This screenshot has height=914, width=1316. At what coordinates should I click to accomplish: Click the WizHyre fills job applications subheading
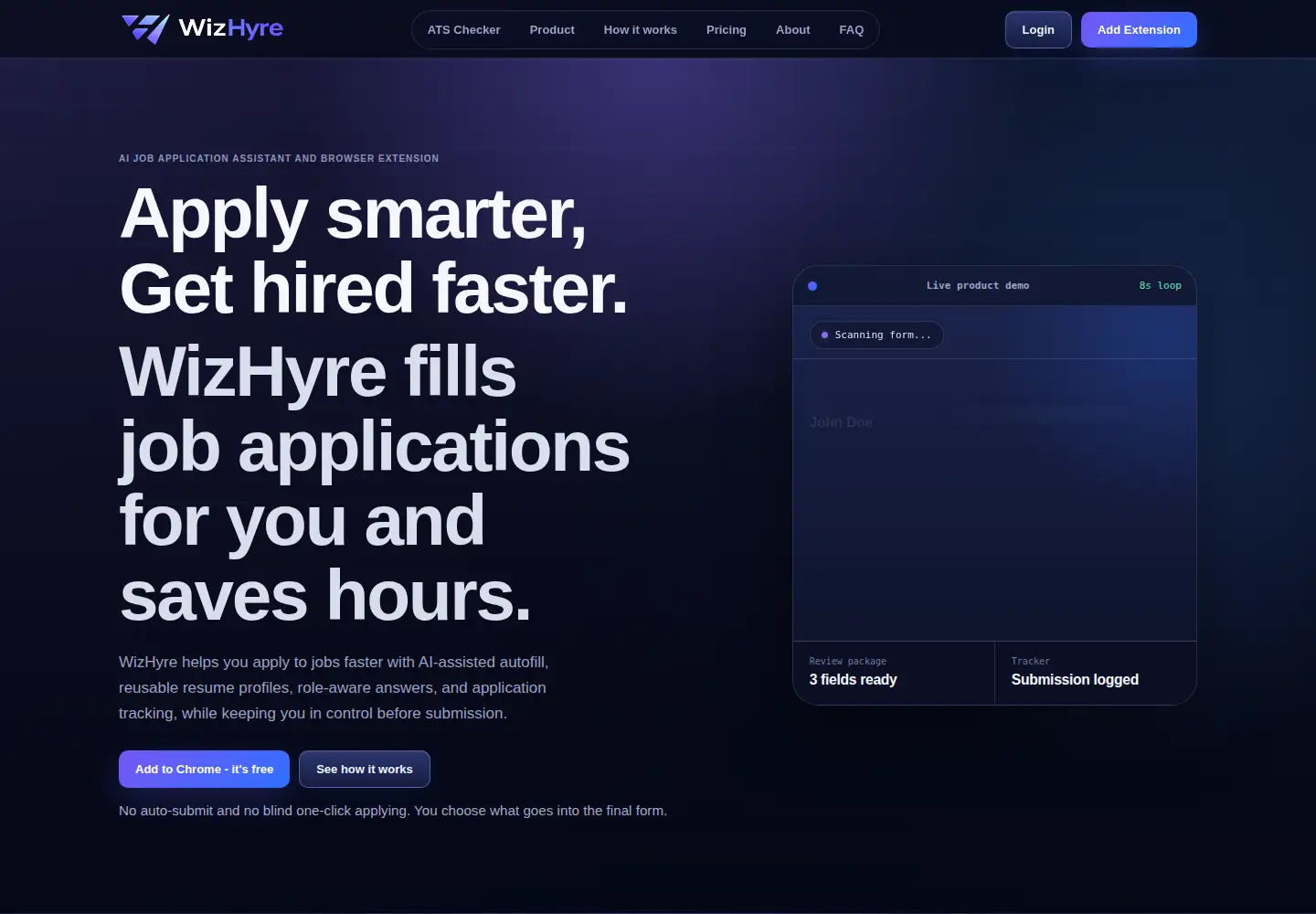click(375, 484)
